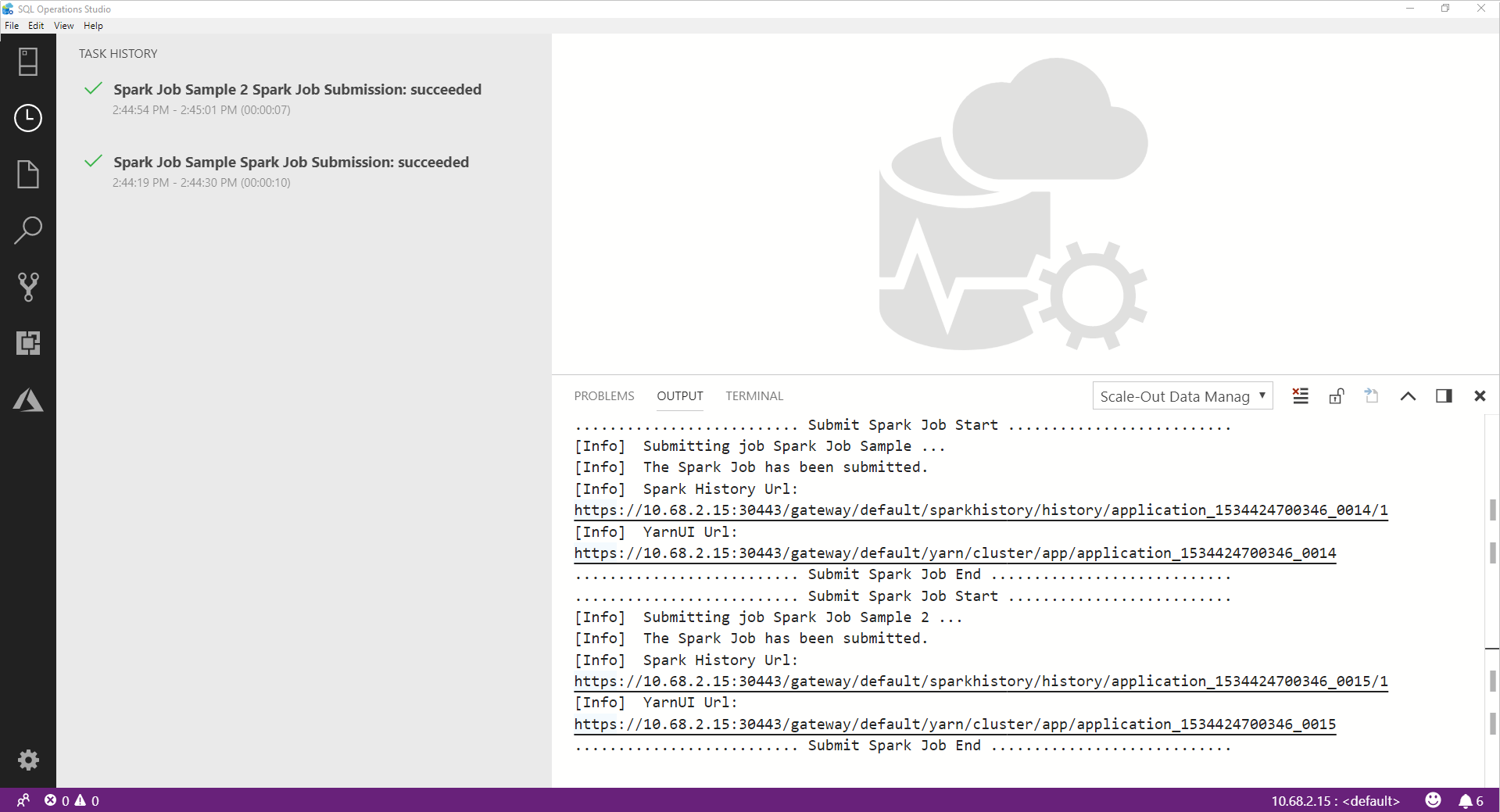The height and width of the screenshot is (812, 1500).
Task: Clear the output panel
Action: [x=1300, y=396]
